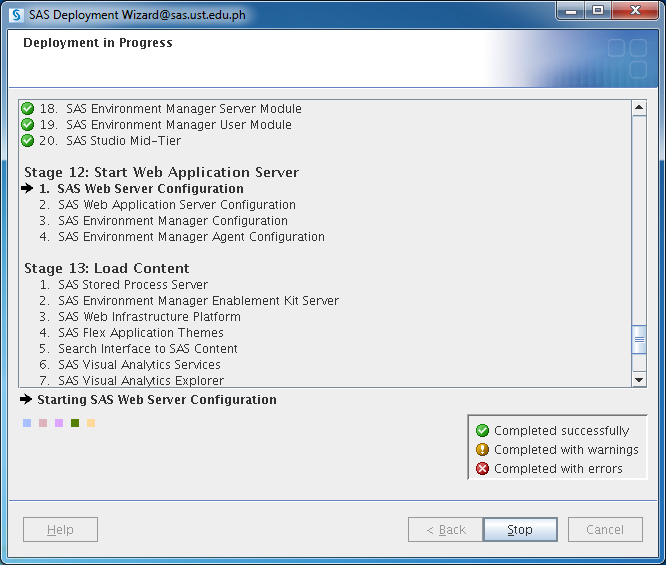This screenshot has height=565, width=666.
Task: Click the Back button
Action: click(445, 530)
